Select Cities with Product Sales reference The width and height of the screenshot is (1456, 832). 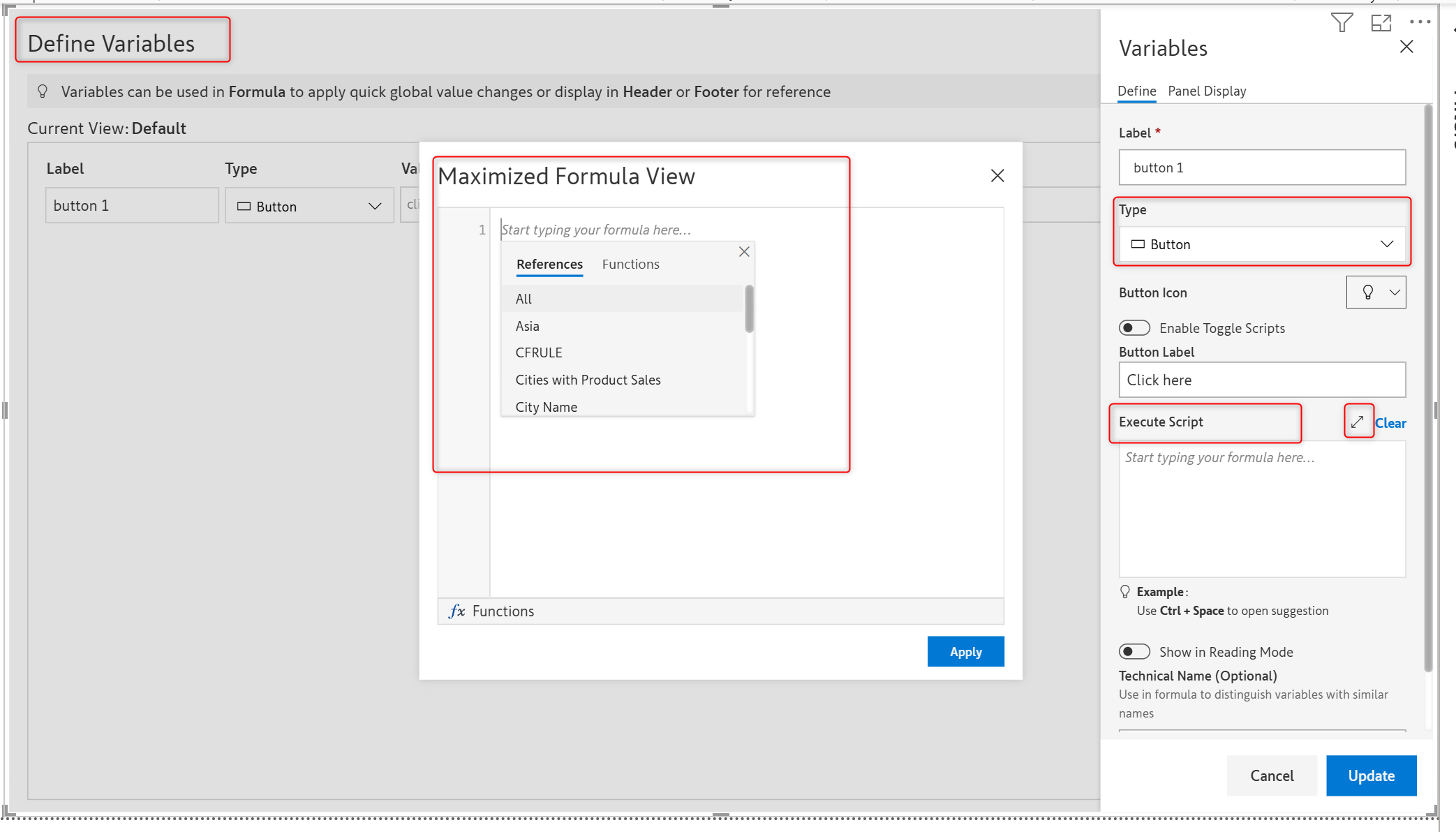588,380
